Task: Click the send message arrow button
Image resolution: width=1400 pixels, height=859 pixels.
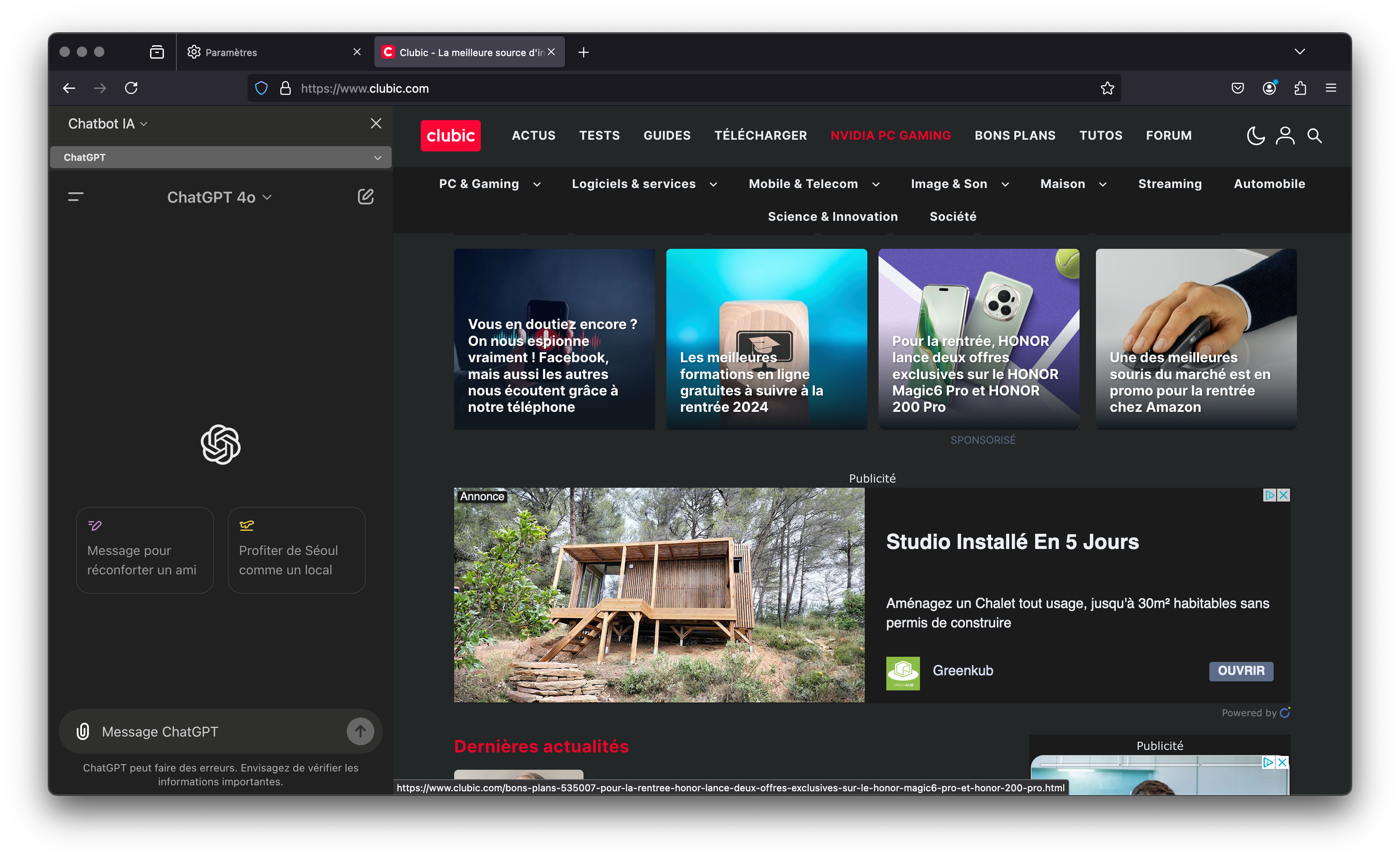Action: (360, 731)
